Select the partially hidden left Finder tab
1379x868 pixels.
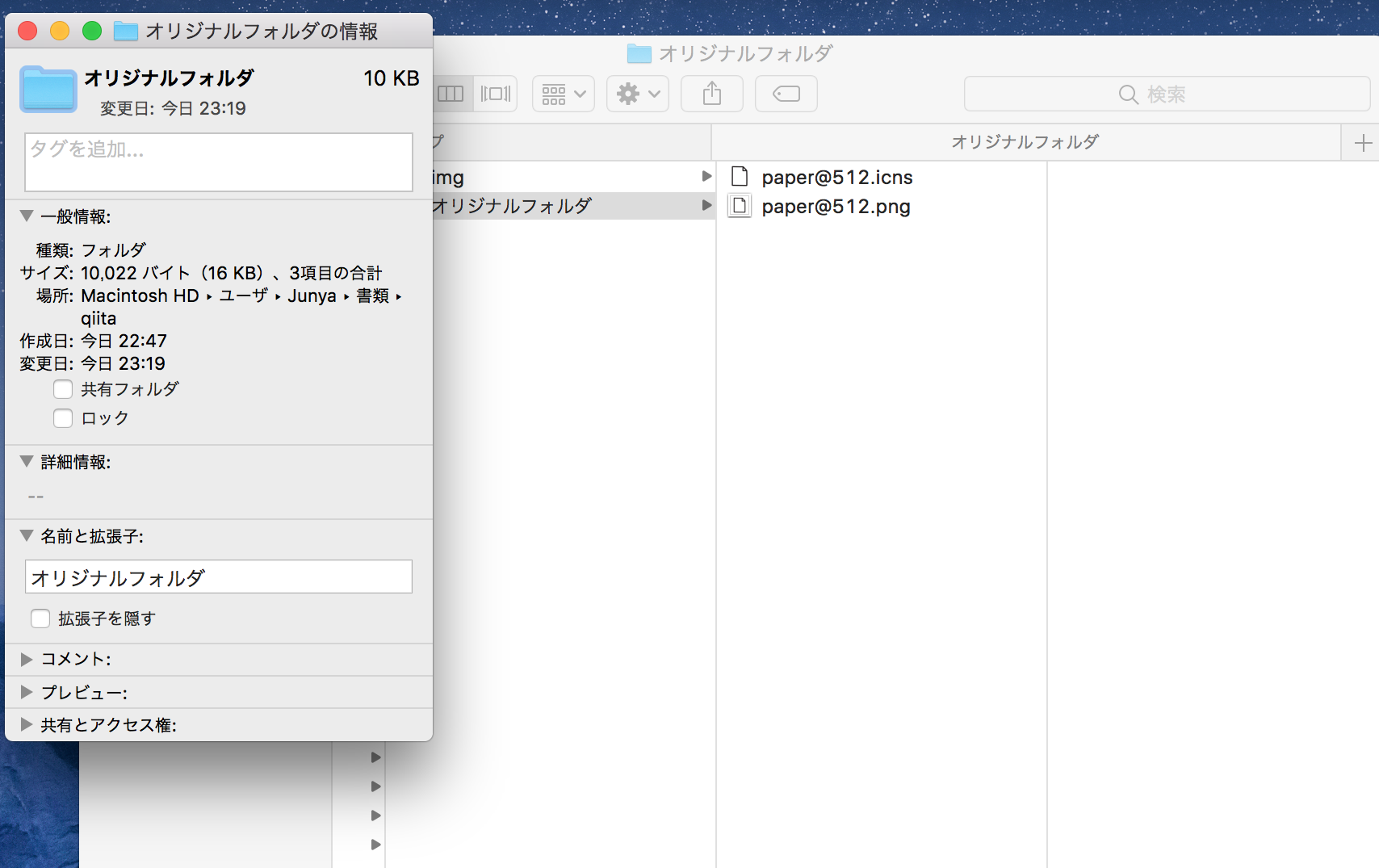pyautogui.click(x=572, y=142)
